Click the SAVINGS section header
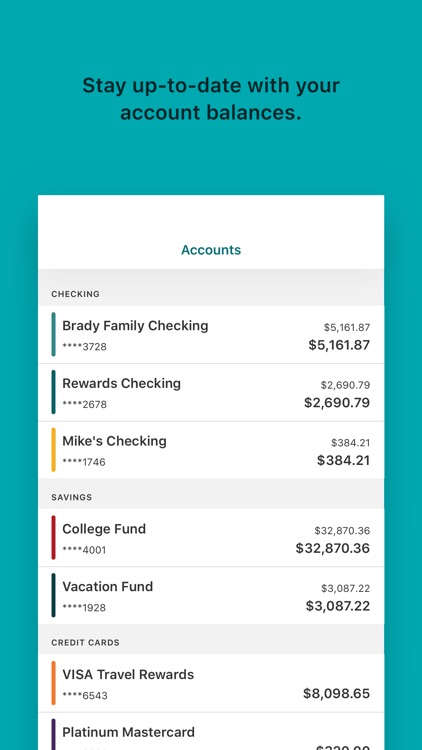Image resolution: width=422 pixels, height=750 pixels. point(72,497)
